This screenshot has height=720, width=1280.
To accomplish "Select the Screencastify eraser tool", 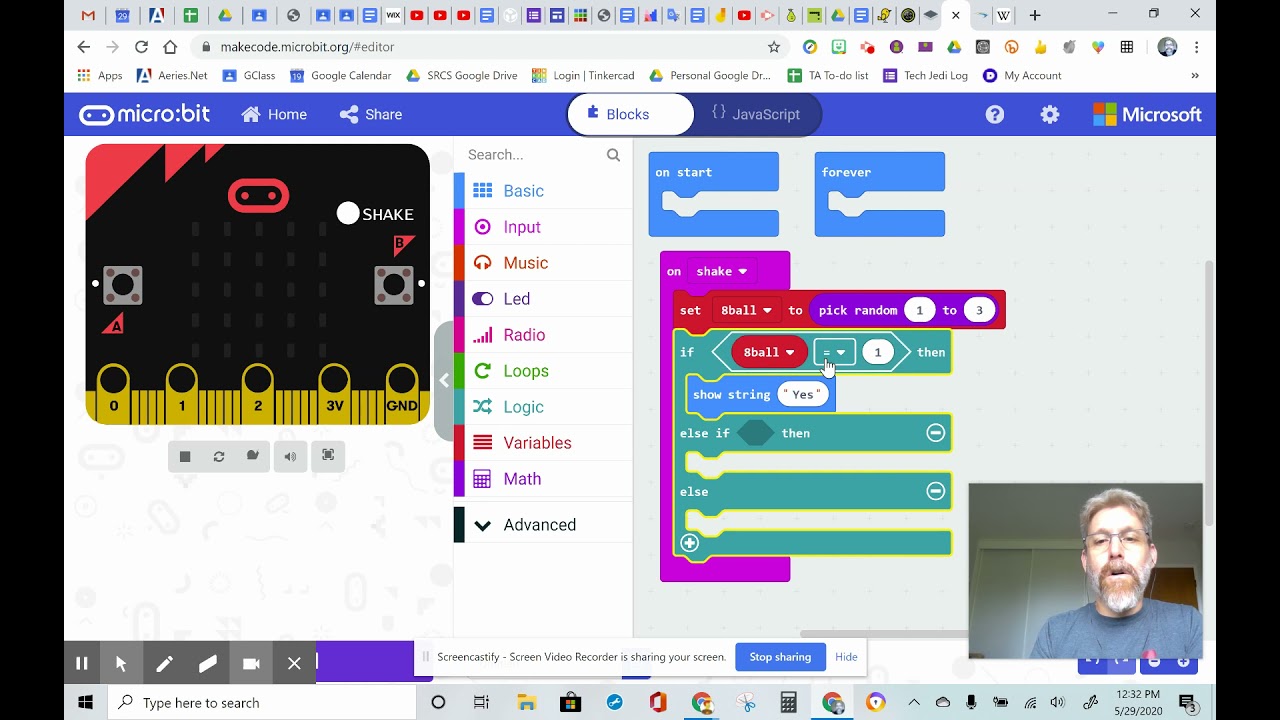I will click(x=208, y=663).
